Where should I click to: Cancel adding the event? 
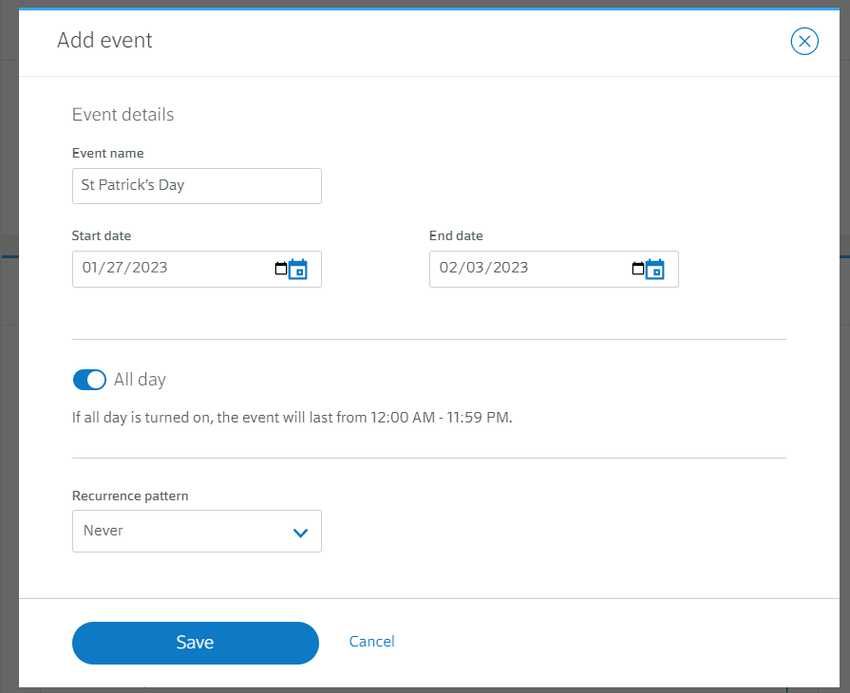(372, 642)
